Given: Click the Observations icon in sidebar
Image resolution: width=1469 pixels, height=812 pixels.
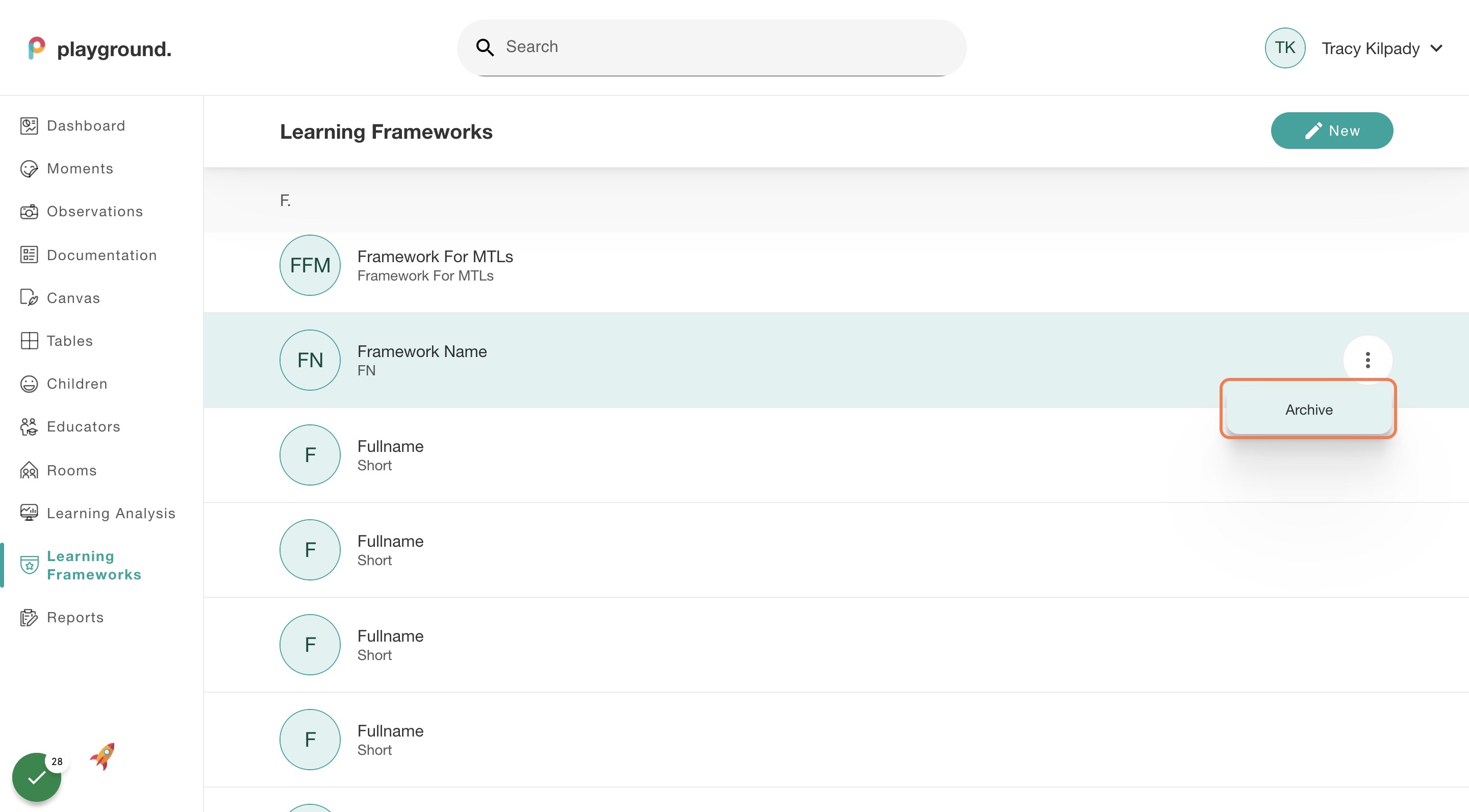Looking at the screenshot, I should 30,212.
